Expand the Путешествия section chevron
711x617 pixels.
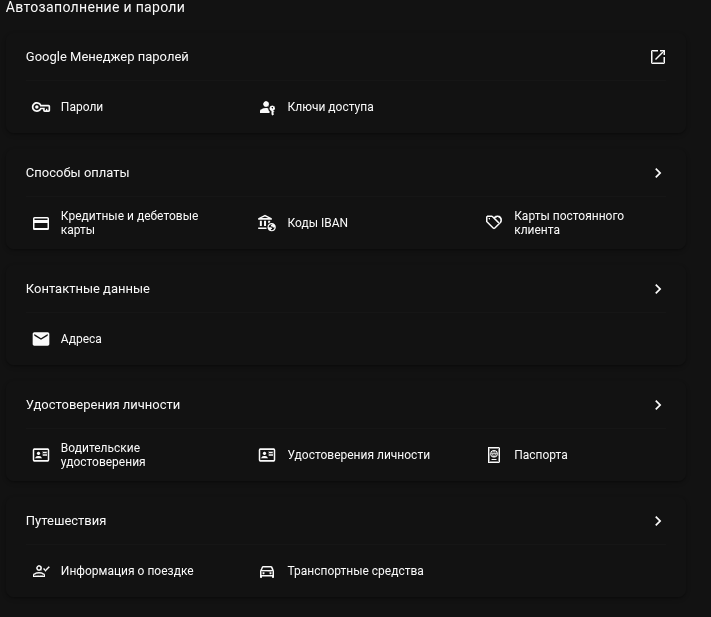658,521
